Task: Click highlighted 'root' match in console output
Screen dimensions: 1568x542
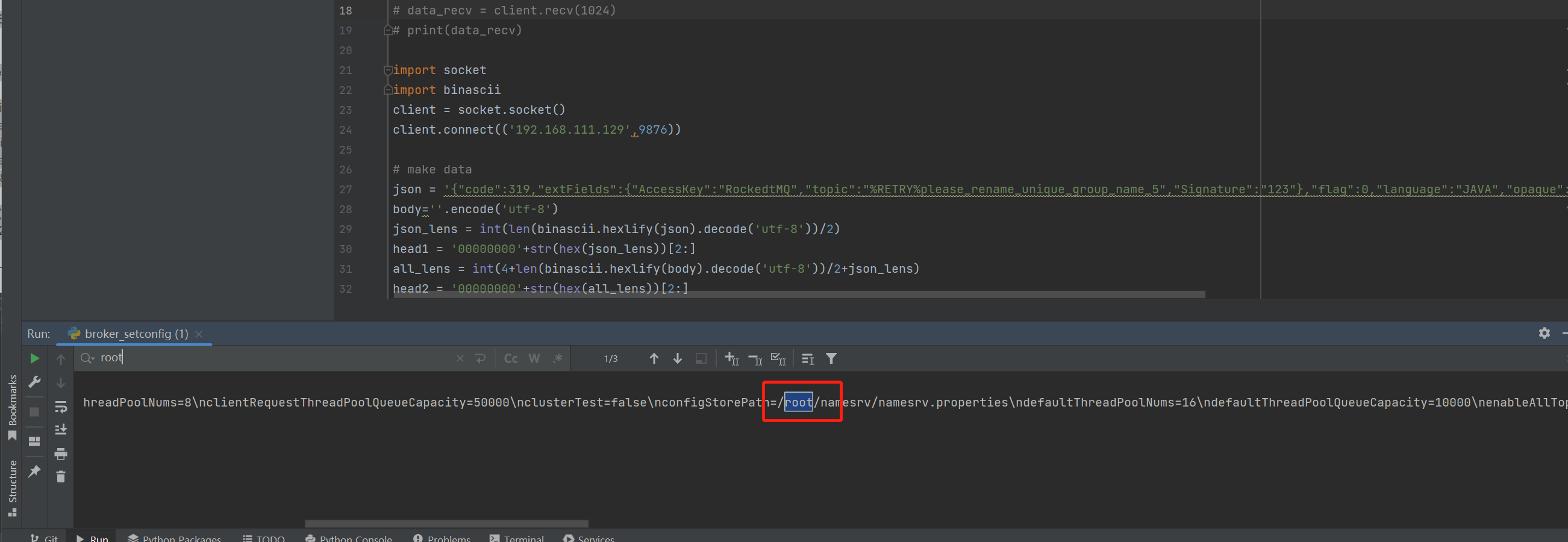Action: (798, 402)
